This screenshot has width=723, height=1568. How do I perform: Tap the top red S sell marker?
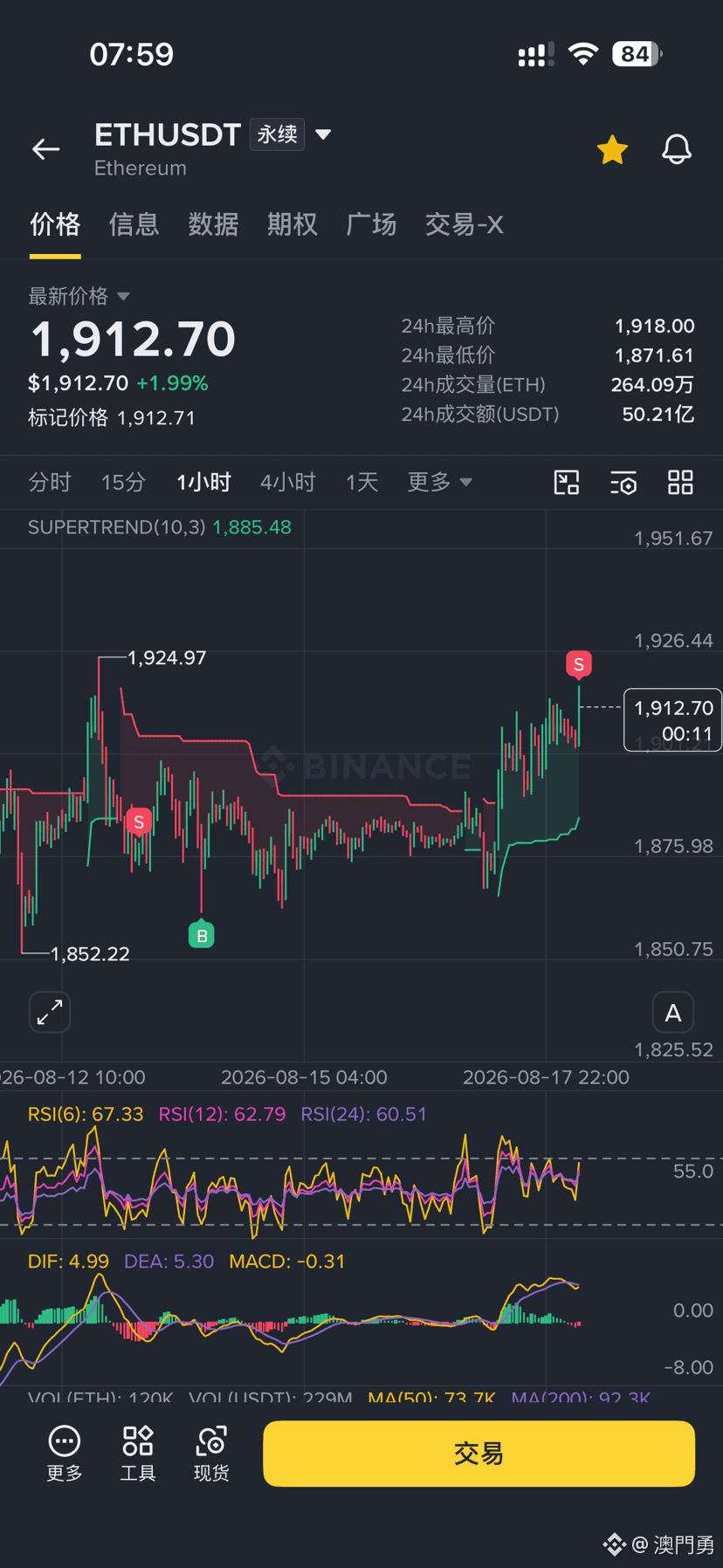pos(578,664)
